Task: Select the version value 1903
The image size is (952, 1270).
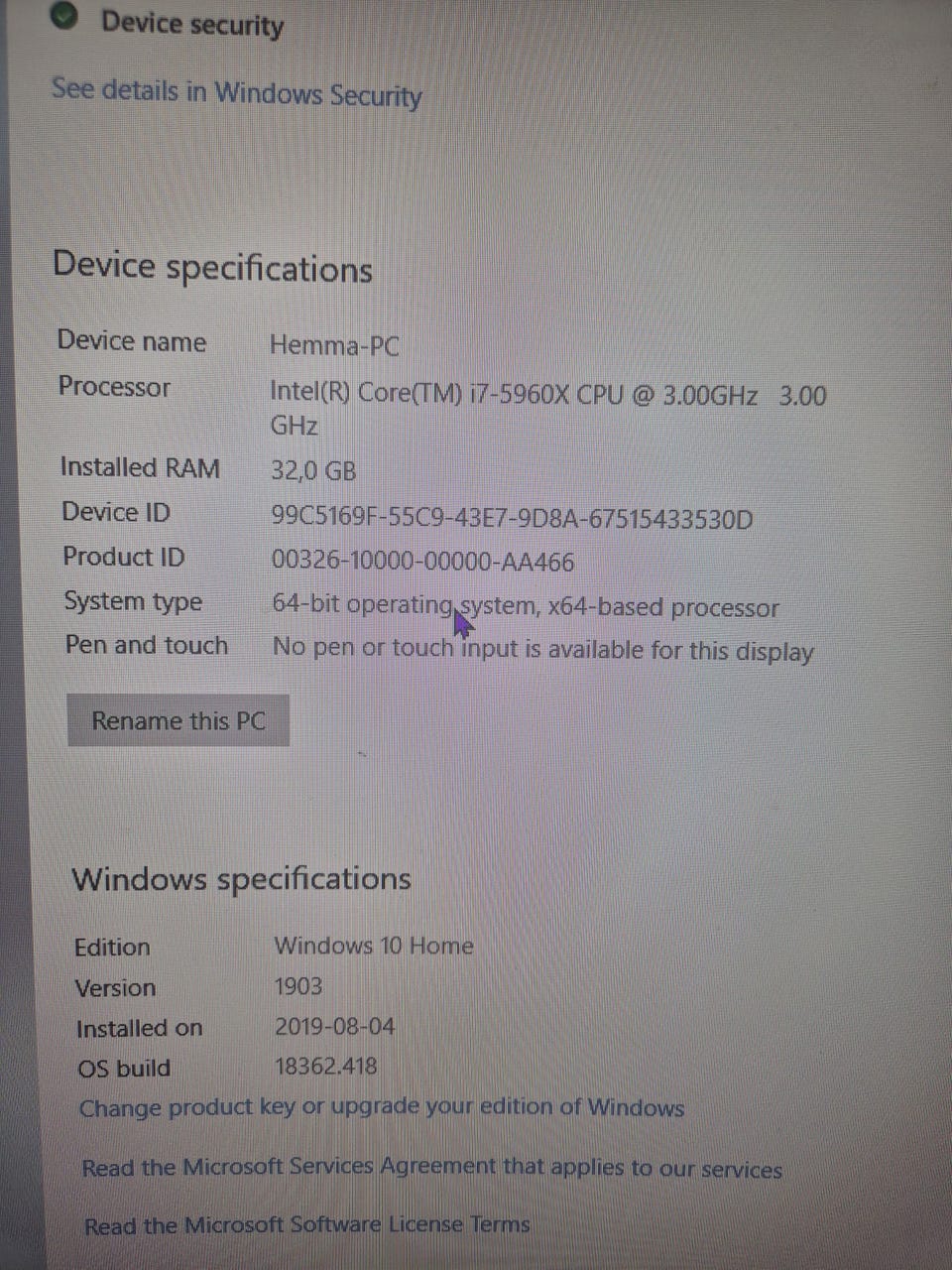Action: coord(298,986)
